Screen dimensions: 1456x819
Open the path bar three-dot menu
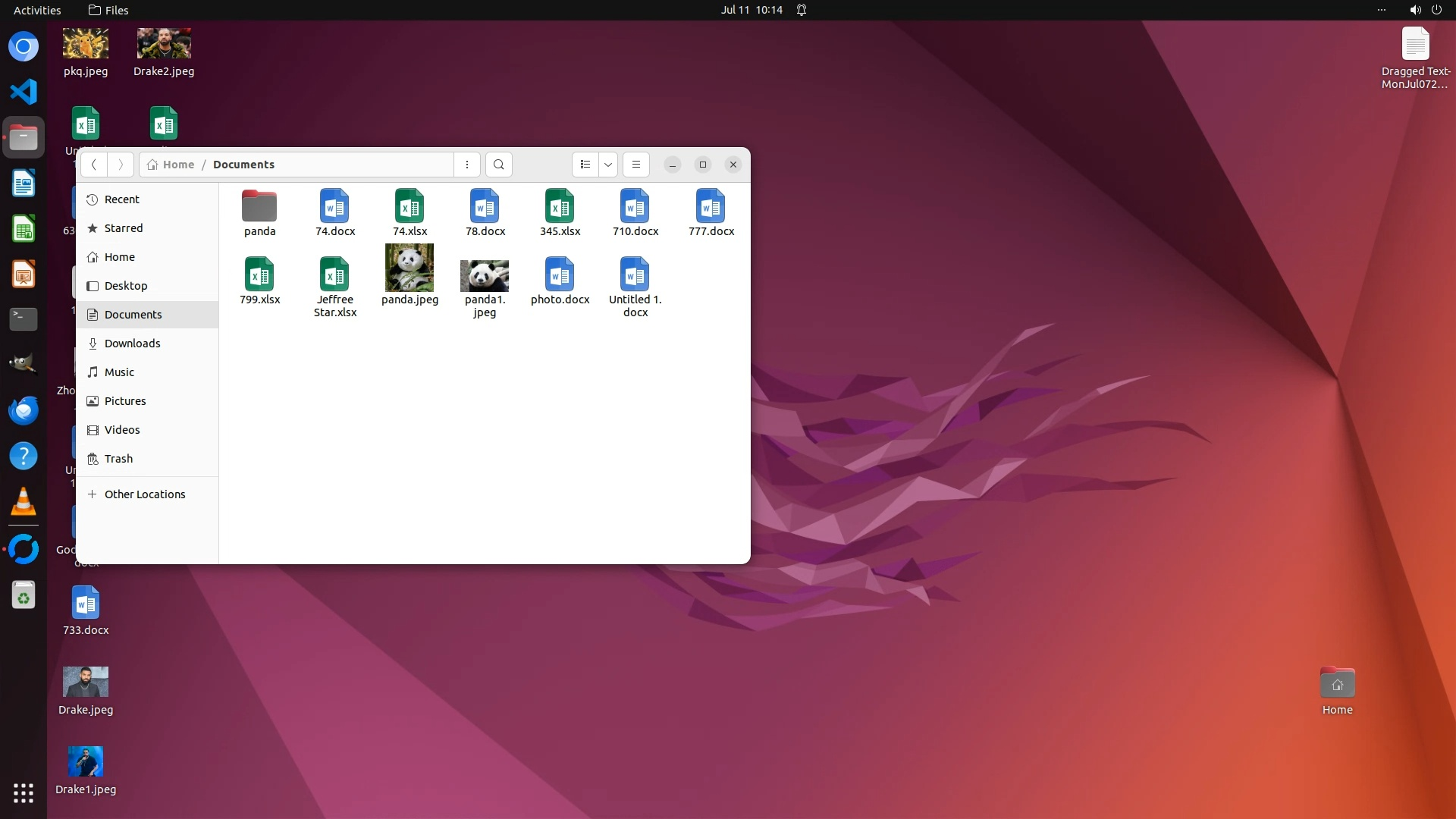click(467, 165)
